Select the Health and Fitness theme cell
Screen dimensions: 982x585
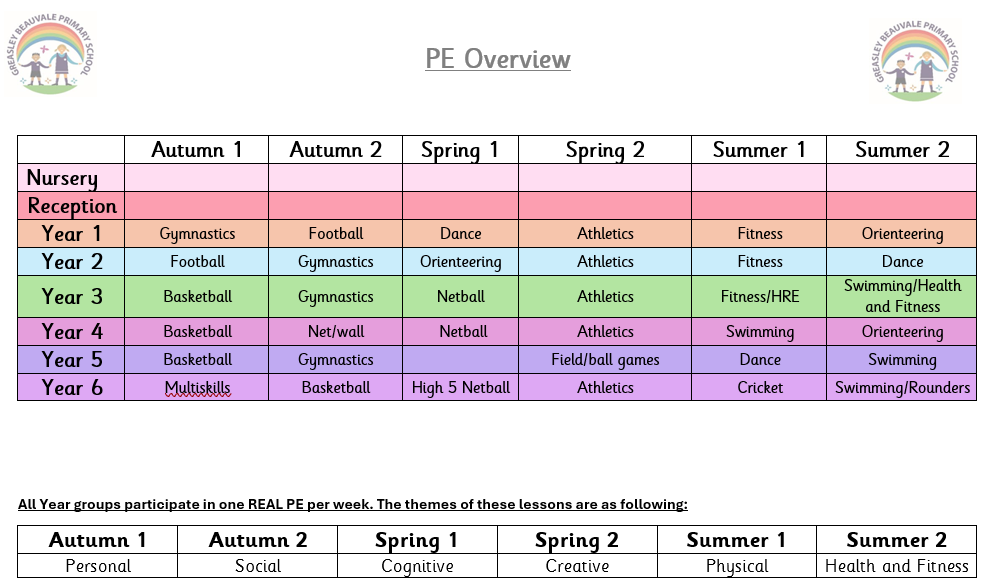click(x=896, y=566)
